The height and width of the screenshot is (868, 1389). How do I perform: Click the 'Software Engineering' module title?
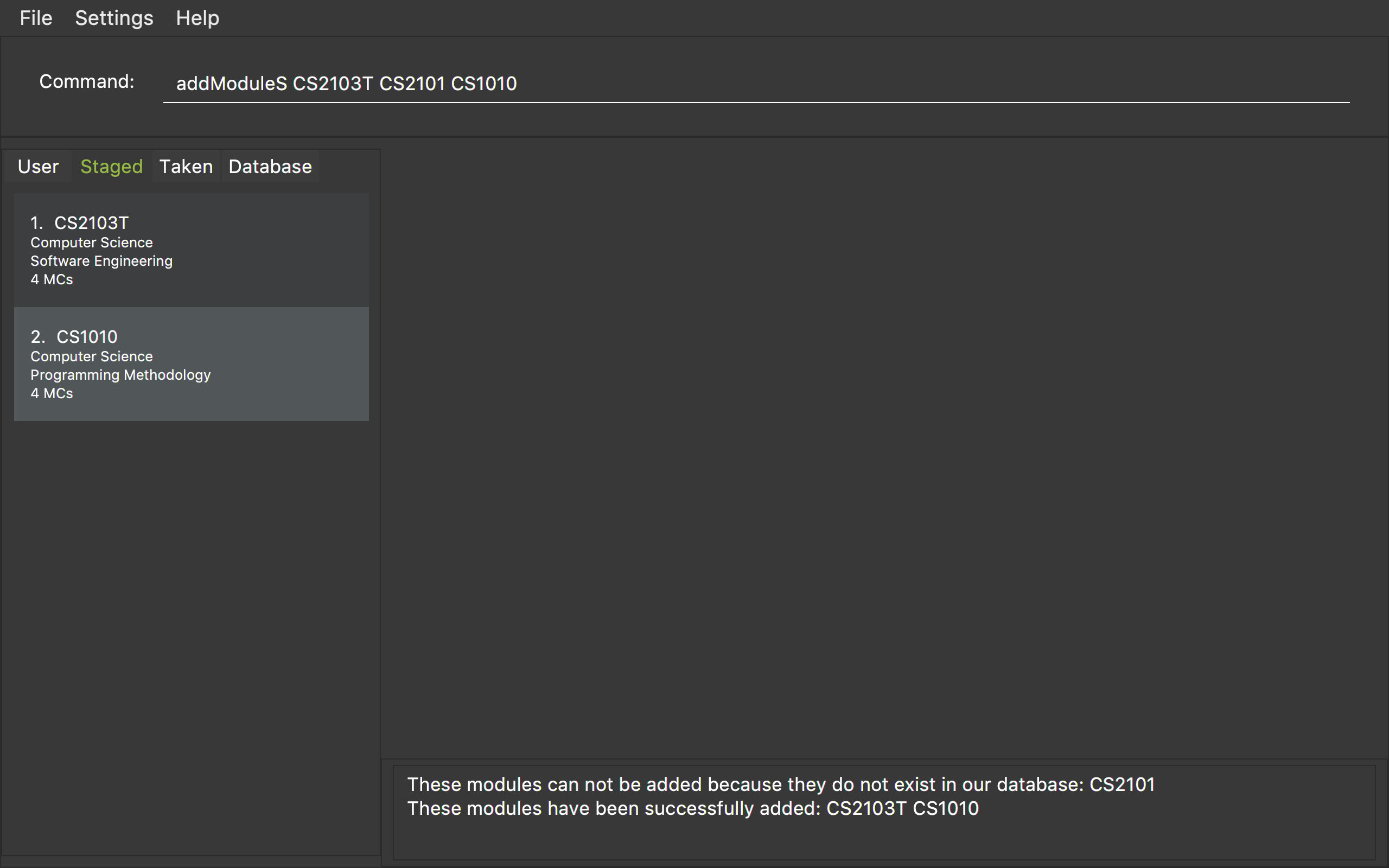pos(101,261)
